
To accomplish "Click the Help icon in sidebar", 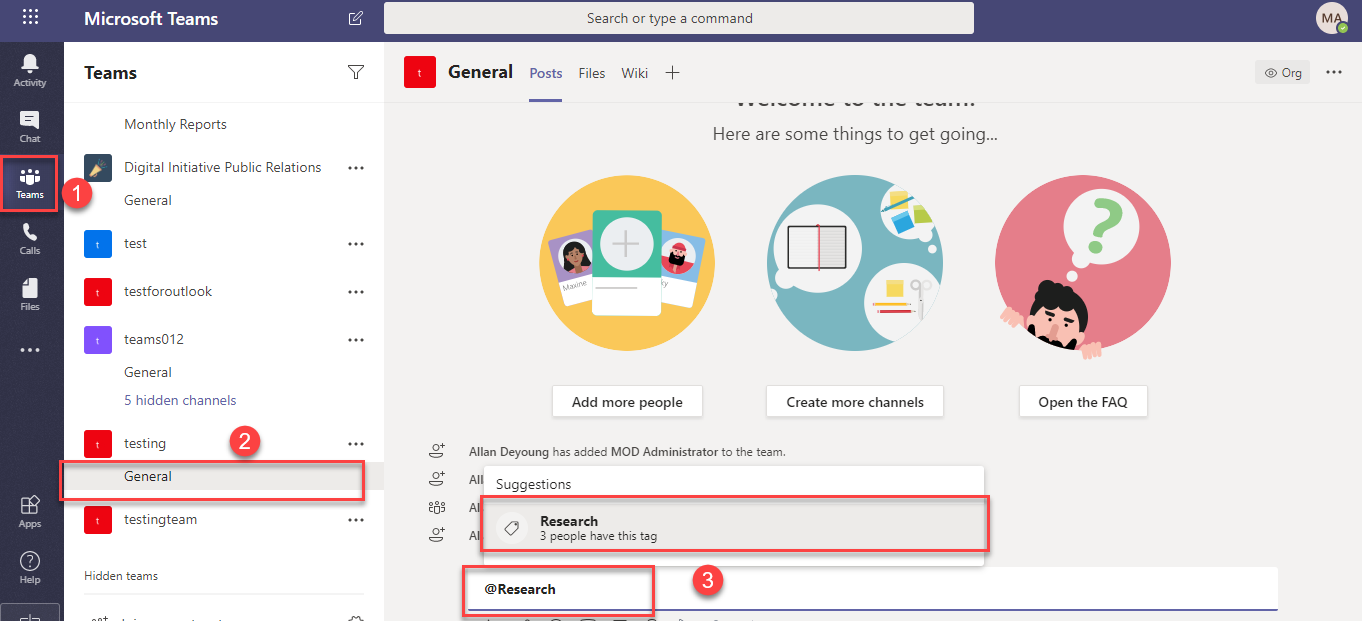I will point(30,567).
